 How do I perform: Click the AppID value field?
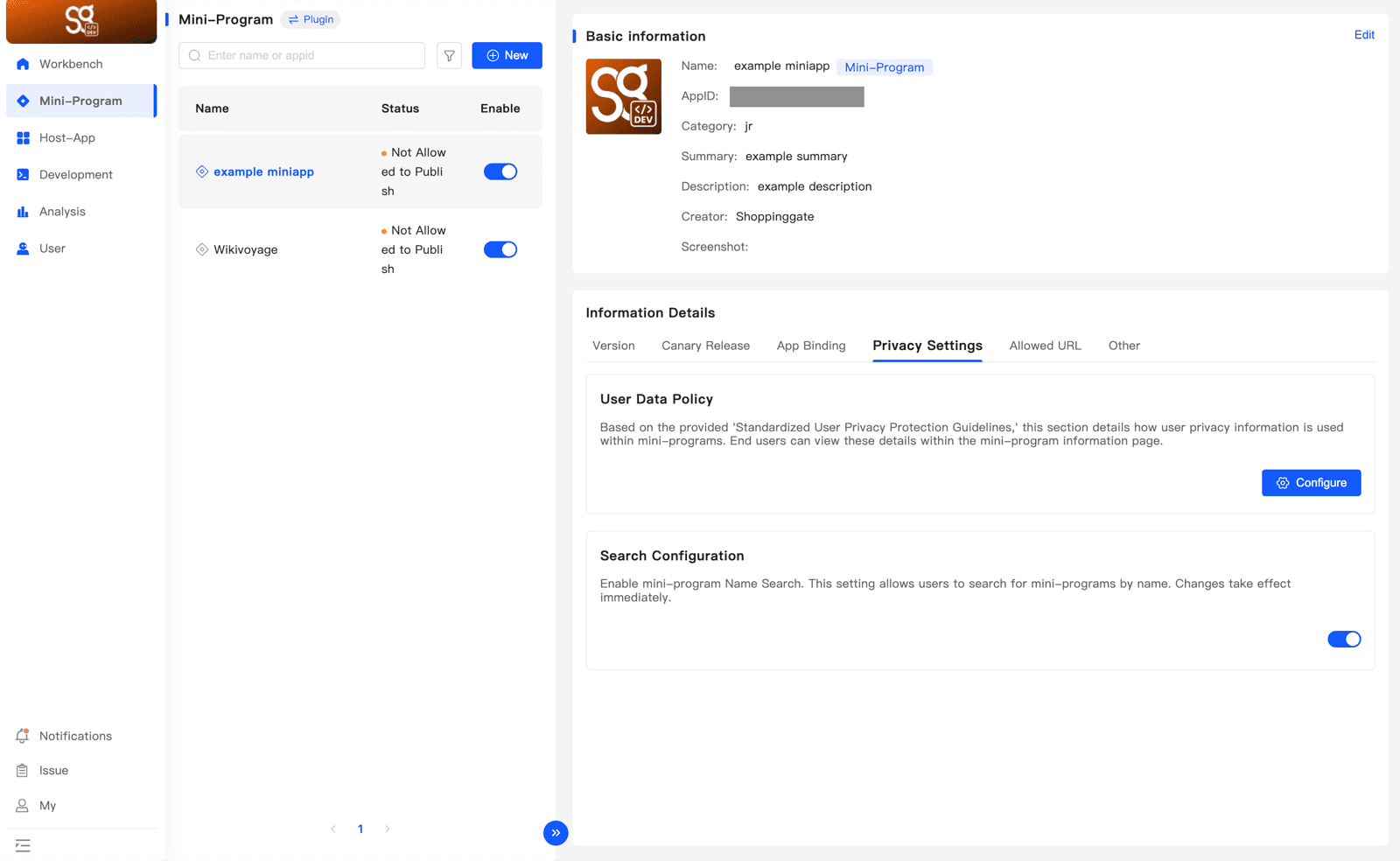pyautogui.click(x=797, y=96)
